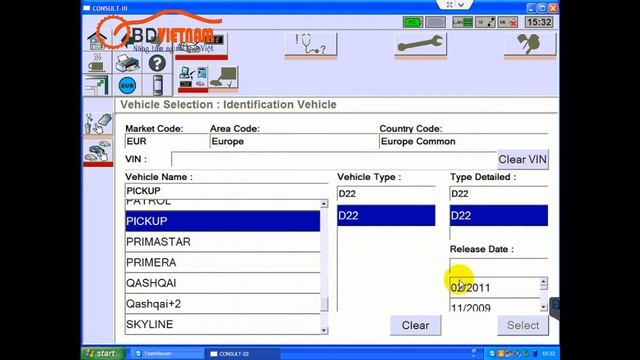640x360 pixels.
Task: Open the stethoscope diagnosis icon
Action: tap(311, 44)
